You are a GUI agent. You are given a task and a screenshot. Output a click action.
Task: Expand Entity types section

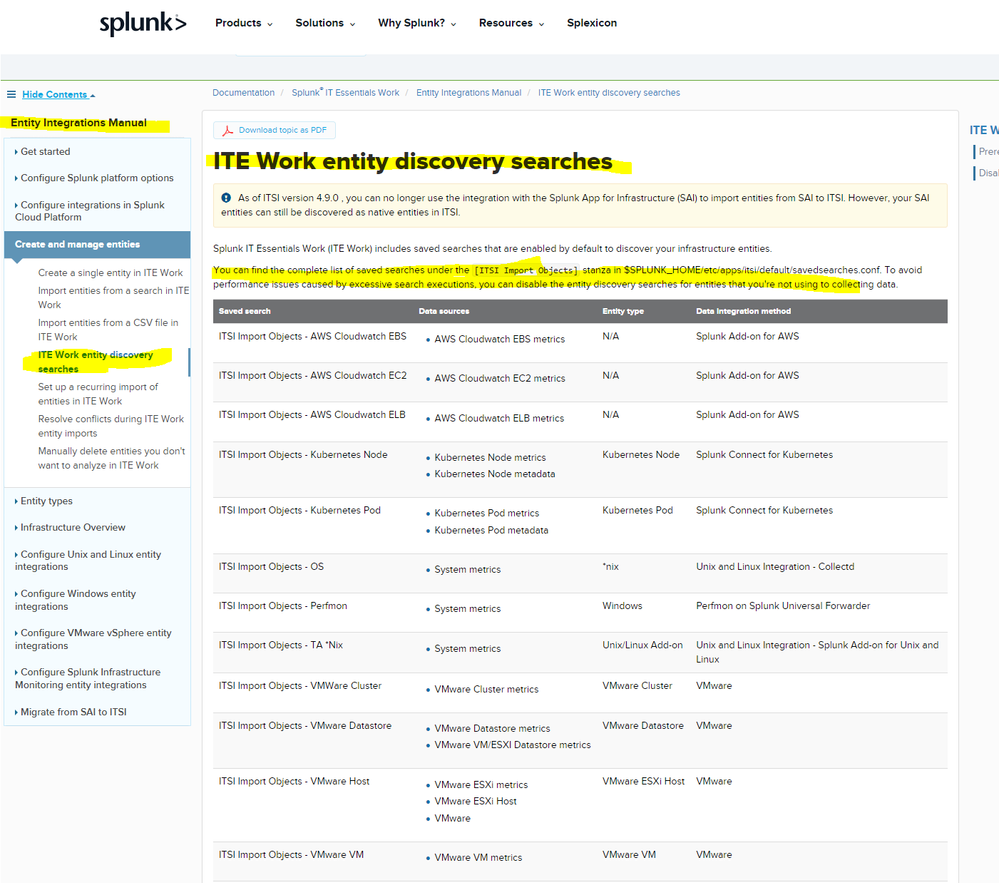pos(44,501)
